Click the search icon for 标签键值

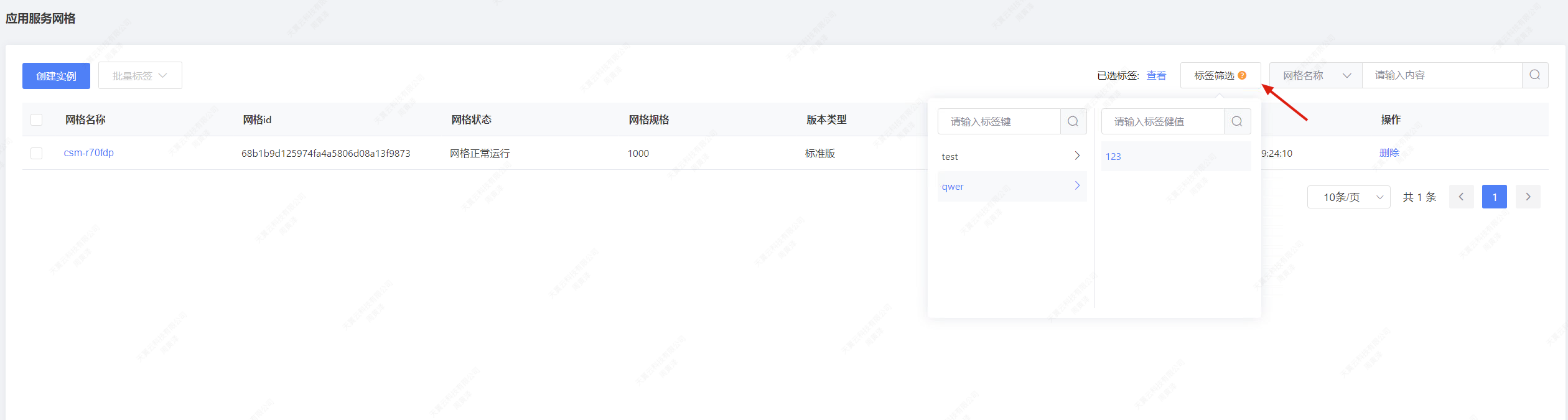pyautogui.click(x=1237, y=121)
